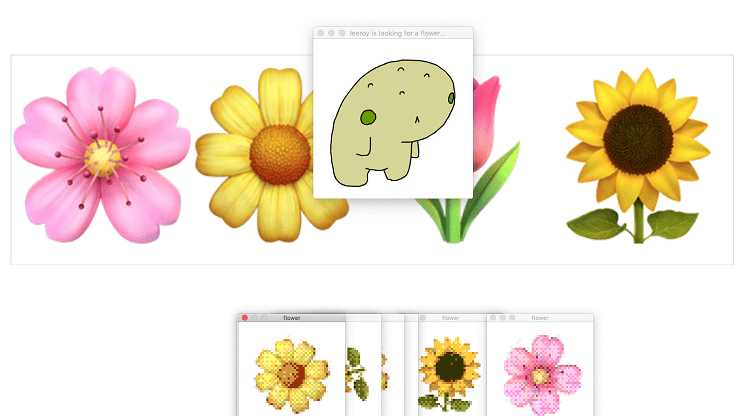Click the large pink cherry blossom flower
This screenshot has height=416, width=740.
click(102, 155)
